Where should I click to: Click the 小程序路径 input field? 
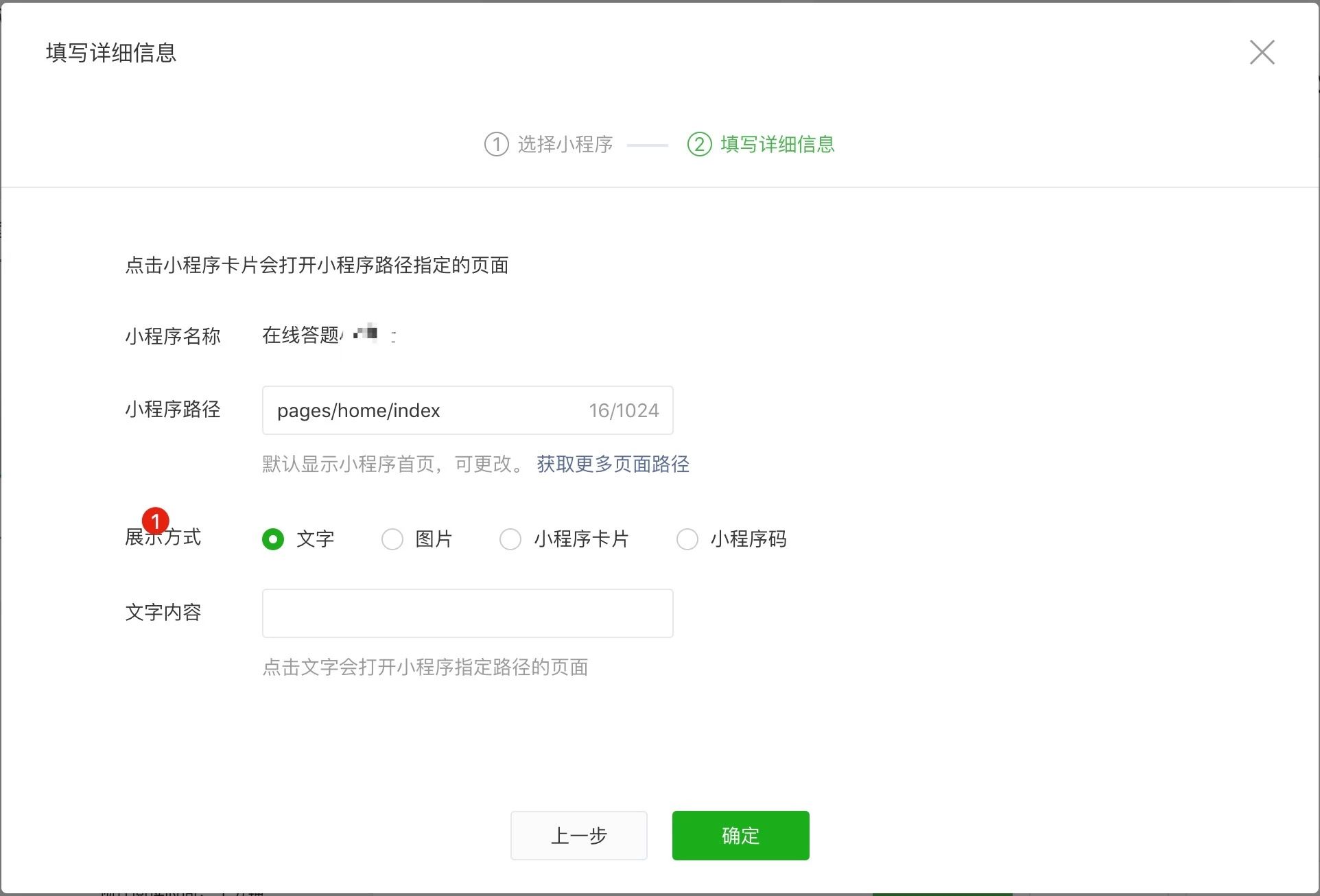pos(467,410)
